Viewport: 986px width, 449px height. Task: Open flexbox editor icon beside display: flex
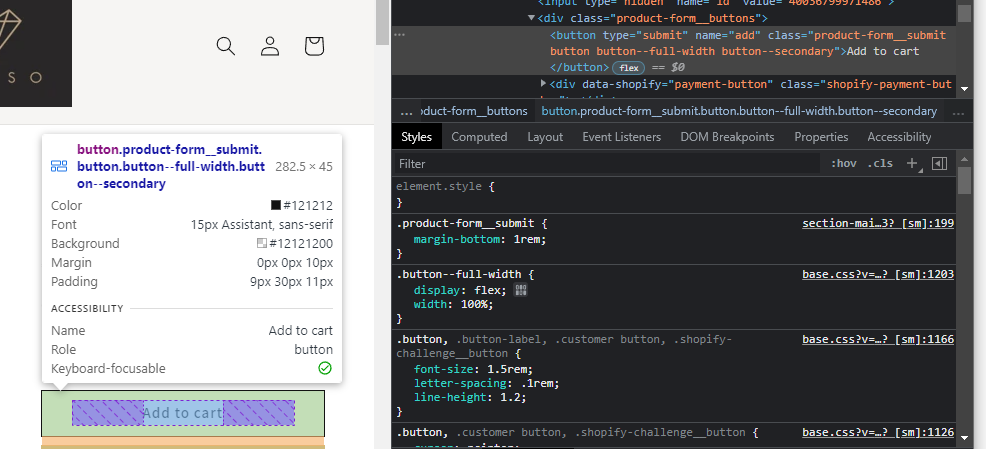click(x=520, y=290)
